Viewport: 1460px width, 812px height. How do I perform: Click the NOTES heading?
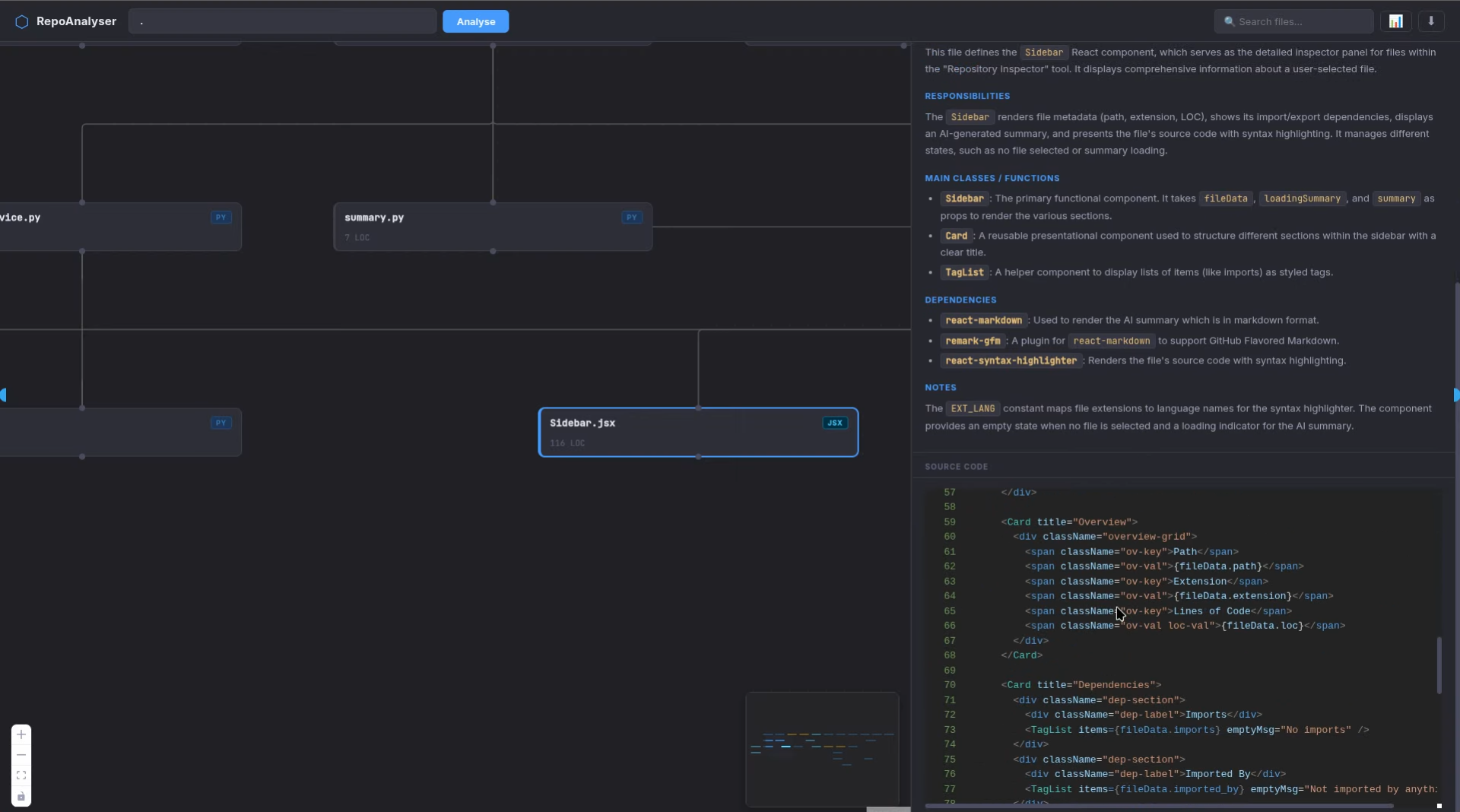(941, 388)
